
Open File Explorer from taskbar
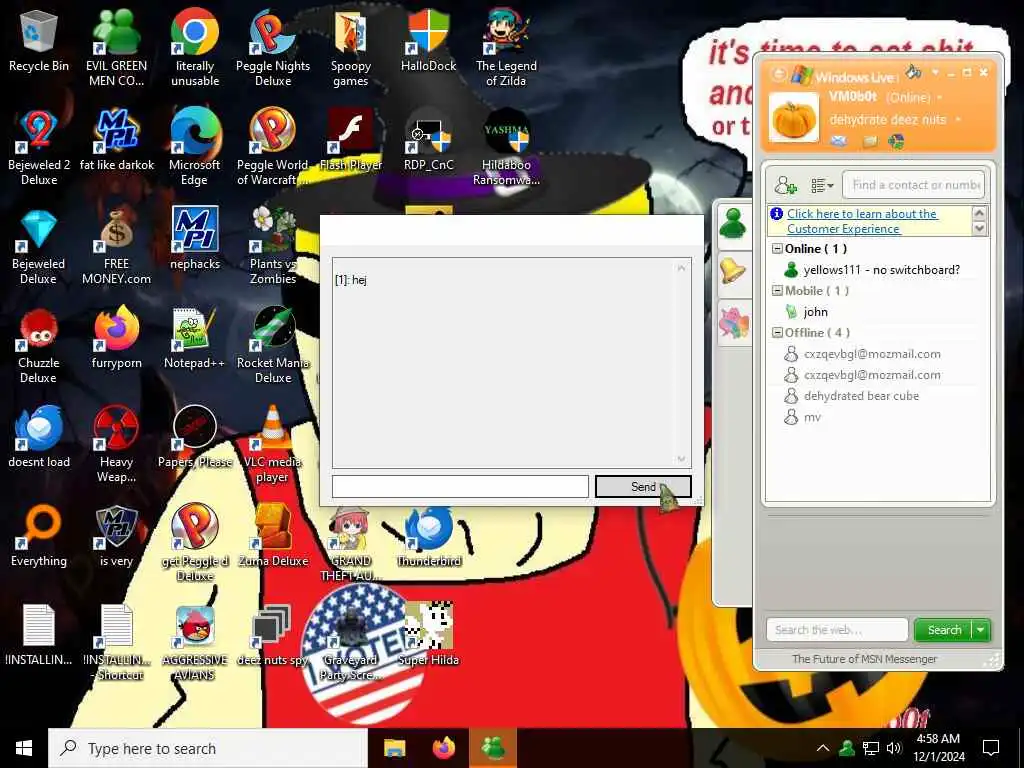(394, 748)
